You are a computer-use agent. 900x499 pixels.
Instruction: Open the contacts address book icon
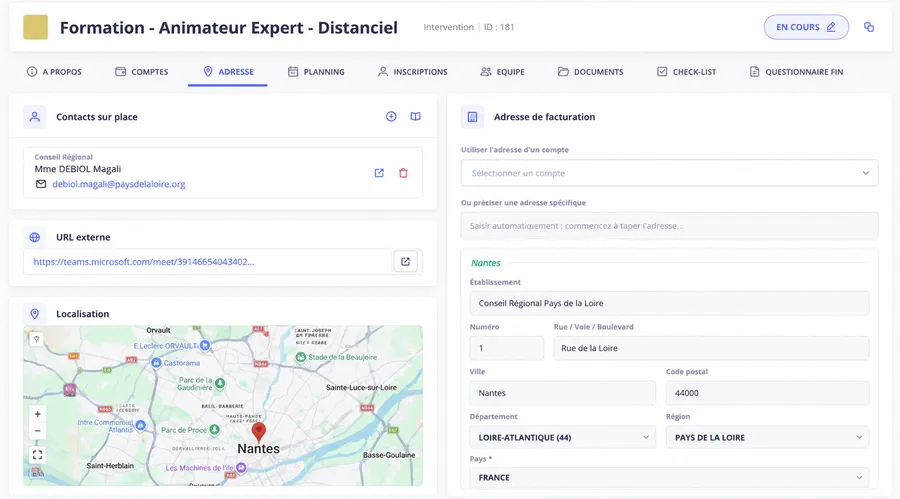coord(416,117)
